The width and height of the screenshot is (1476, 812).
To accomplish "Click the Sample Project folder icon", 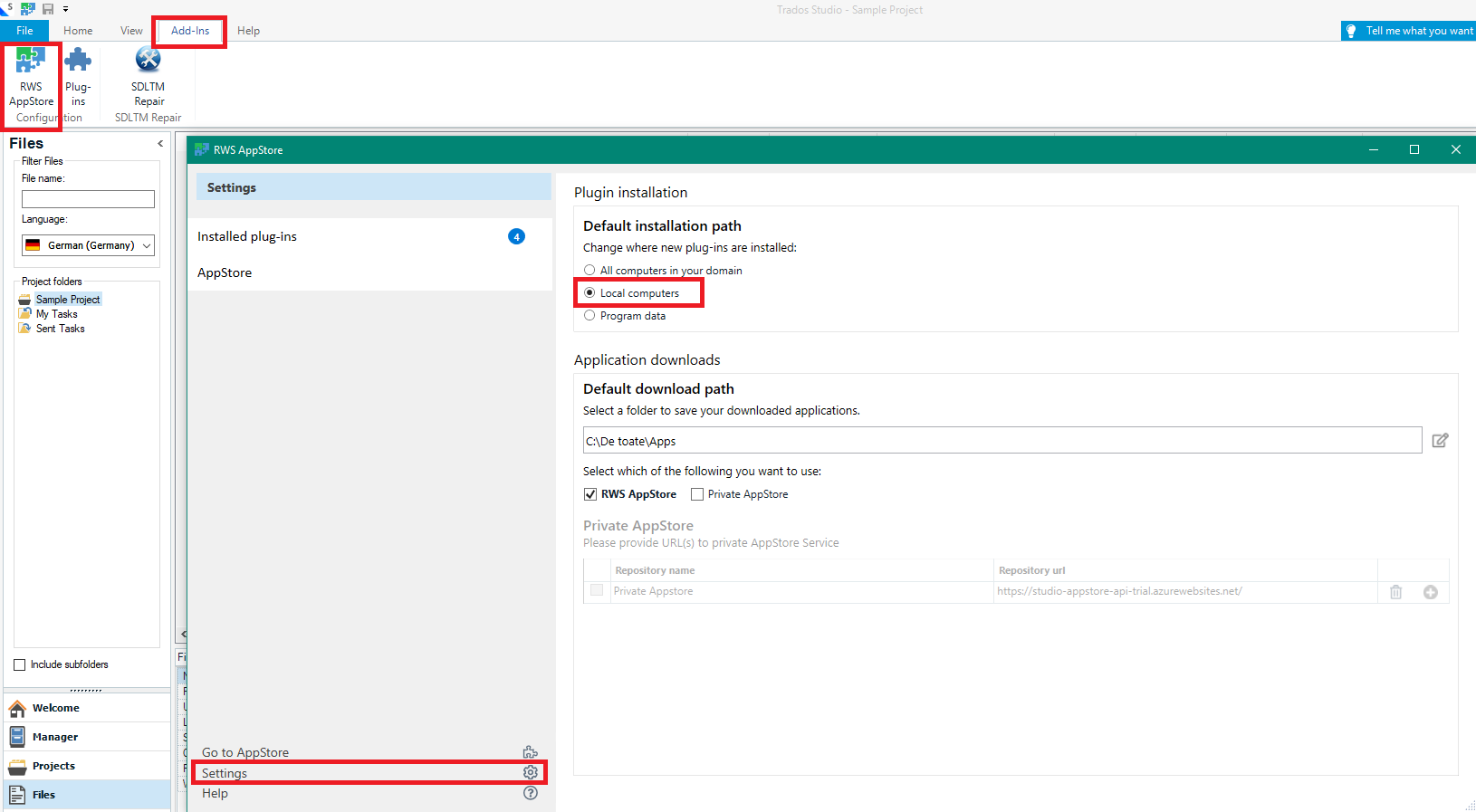I will pyautogui.click(x=24, y=300).
